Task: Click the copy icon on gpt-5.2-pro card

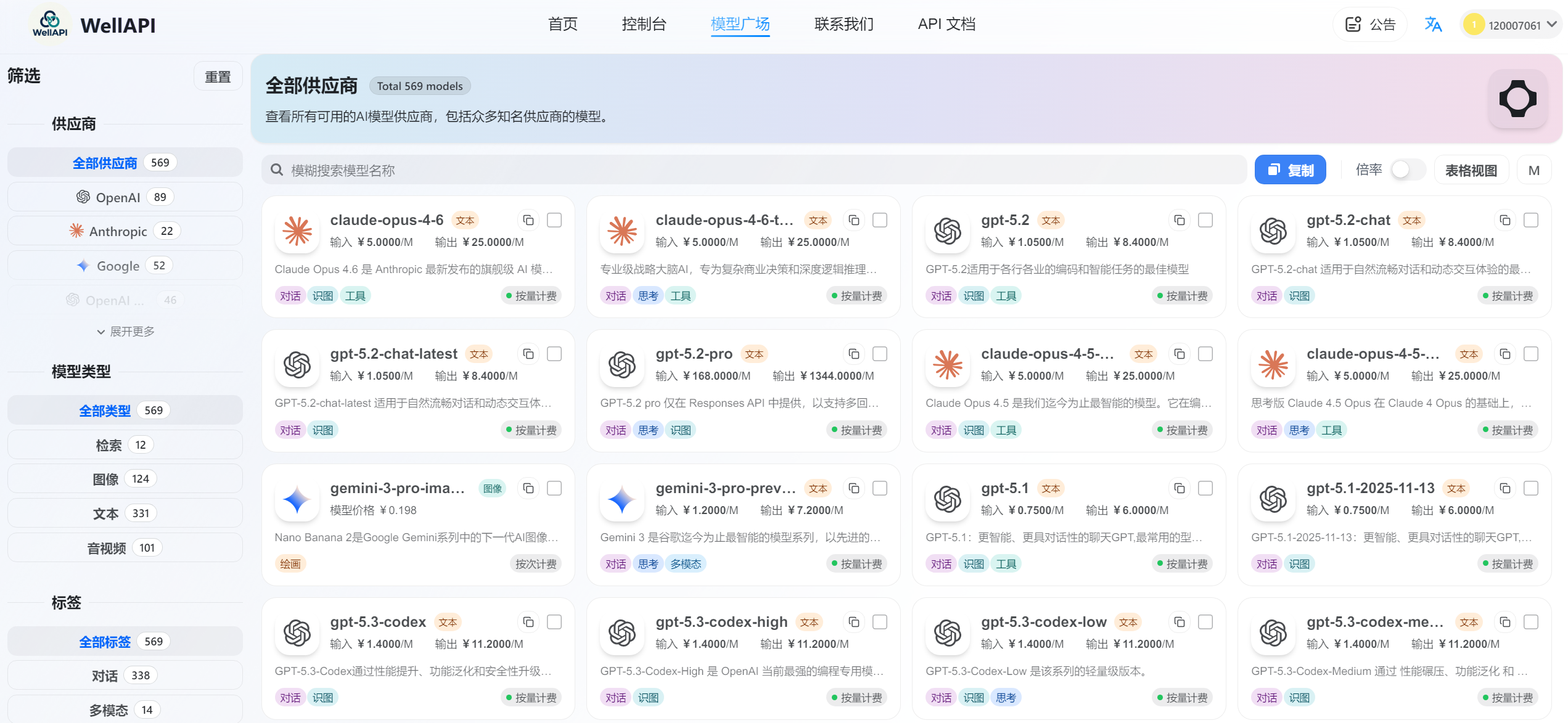Action: pos(854,354)
